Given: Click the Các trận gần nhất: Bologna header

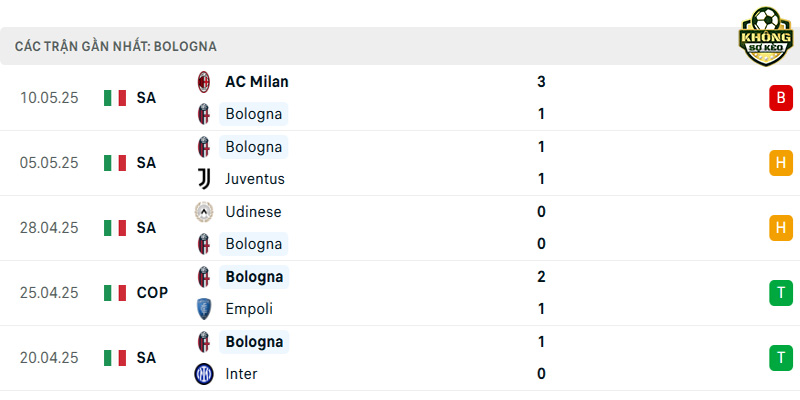Looking at the screenshot, I should coord(116,46).
